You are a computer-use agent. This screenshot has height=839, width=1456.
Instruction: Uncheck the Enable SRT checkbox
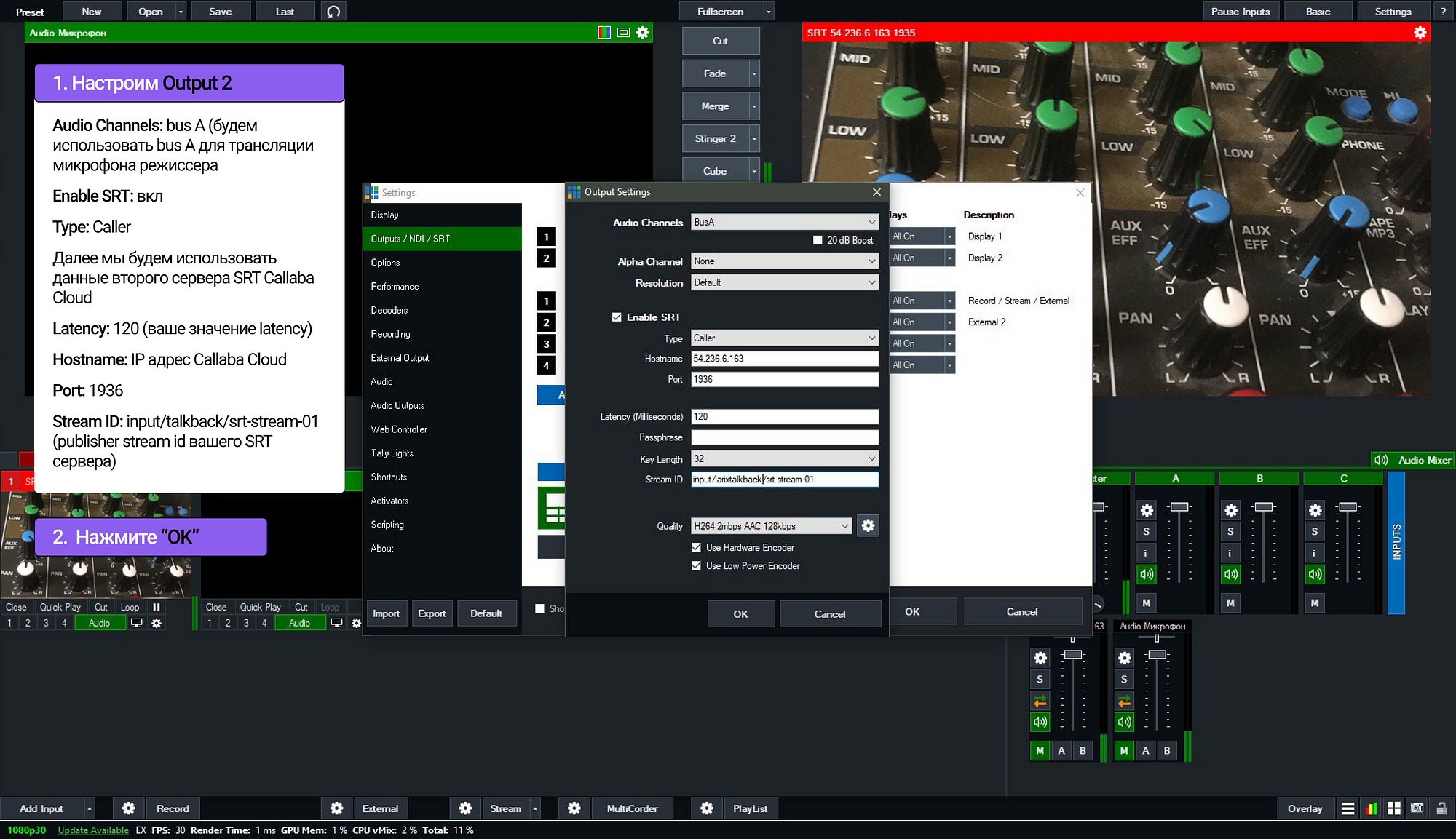[617, 317]
